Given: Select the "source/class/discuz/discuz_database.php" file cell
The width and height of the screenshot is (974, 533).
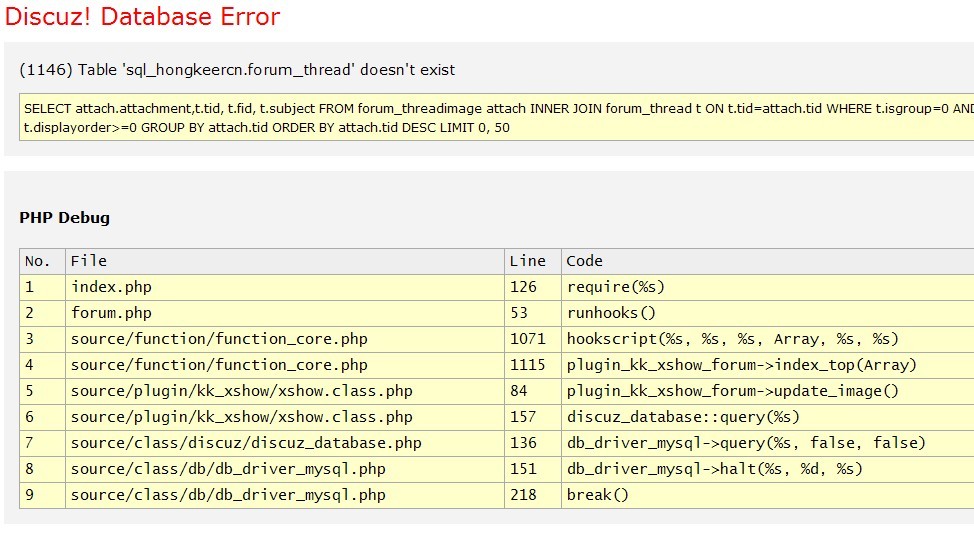Looking at the screenshot, I should pyautogui.click(x=285, y=444).
